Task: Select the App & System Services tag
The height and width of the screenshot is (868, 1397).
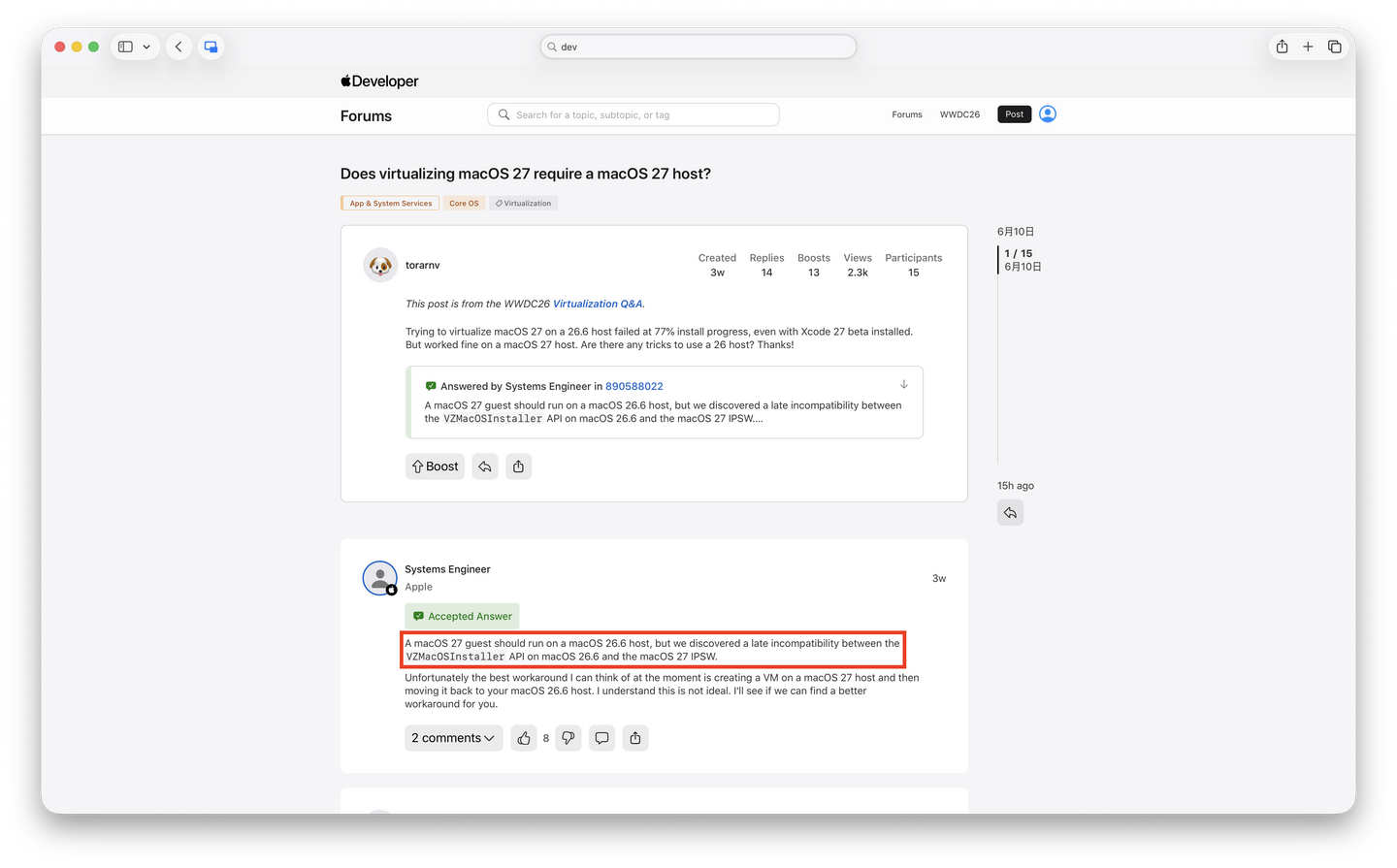Action: [x=390, y=203]
